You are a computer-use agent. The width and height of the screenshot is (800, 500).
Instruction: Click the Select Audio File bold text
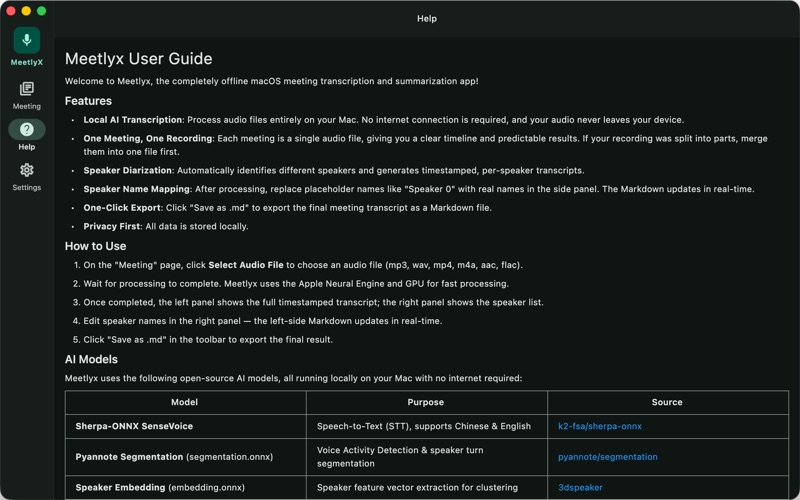246,265
